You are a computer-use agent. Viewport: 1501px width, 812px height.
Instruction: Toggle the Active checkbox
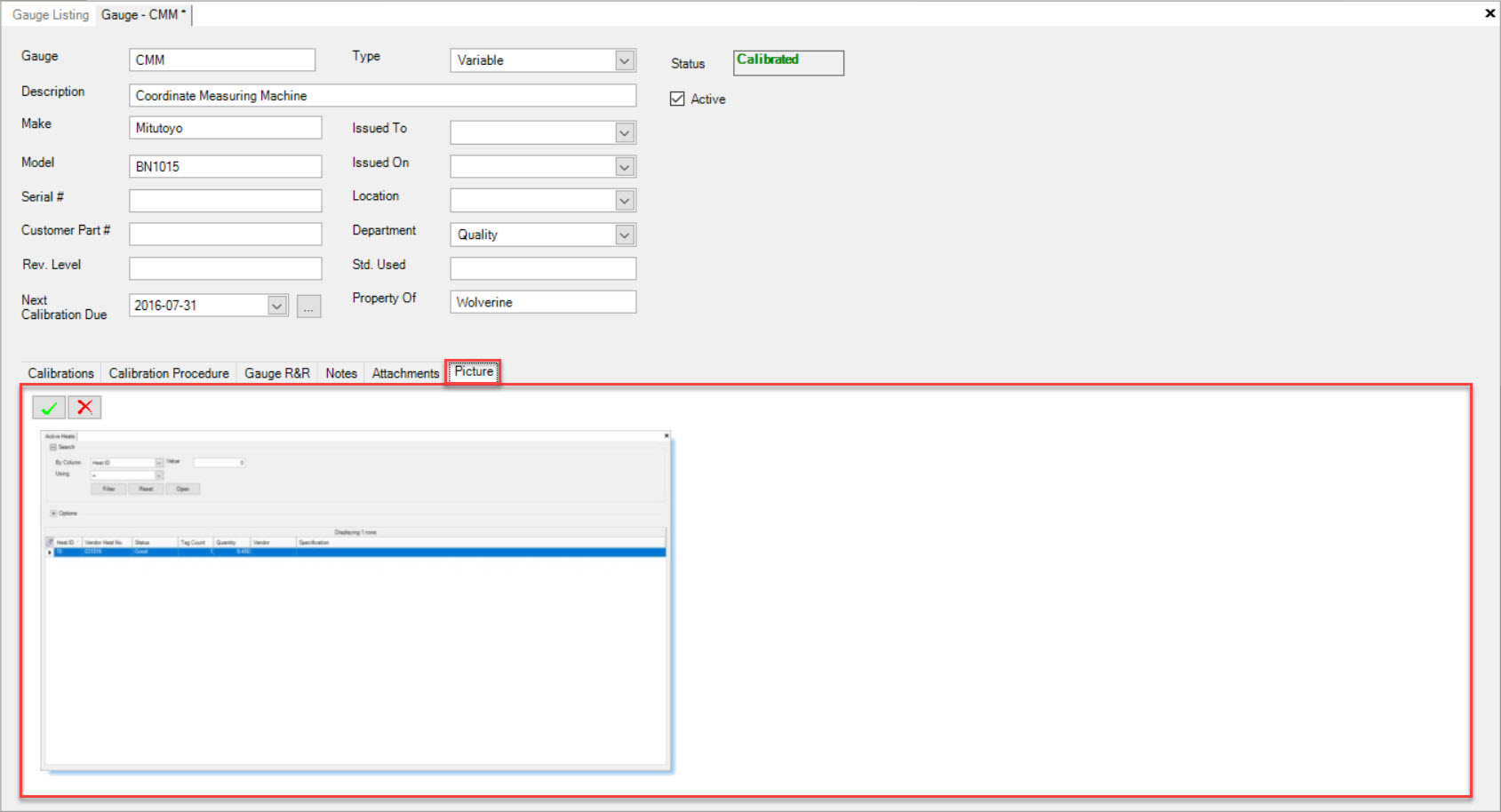[677, 99]
